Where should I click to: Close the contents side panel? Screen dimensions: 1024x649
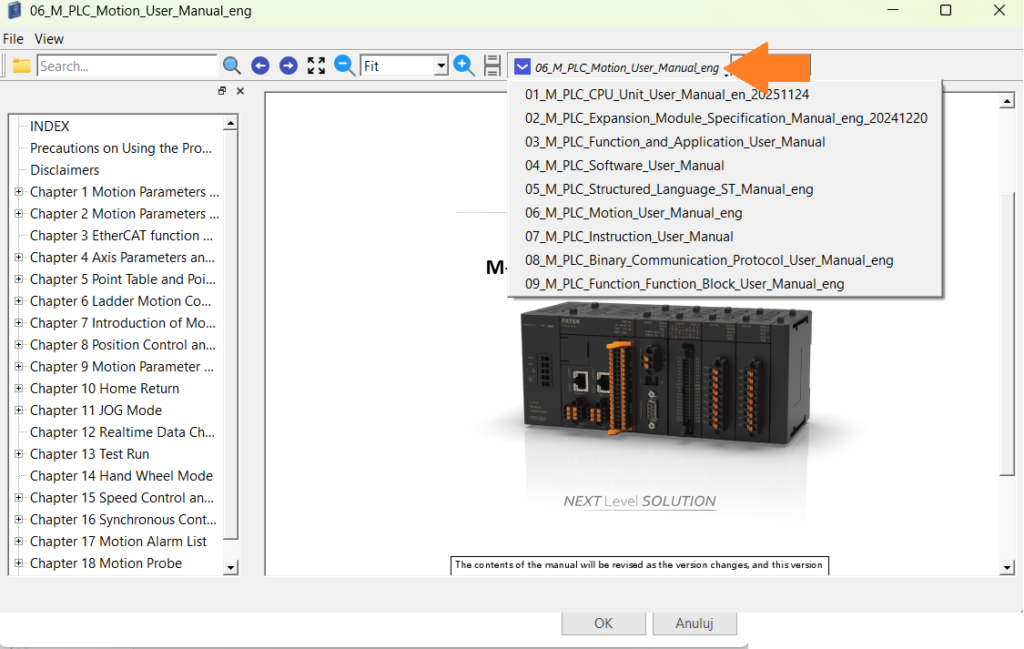click(240, 91)
